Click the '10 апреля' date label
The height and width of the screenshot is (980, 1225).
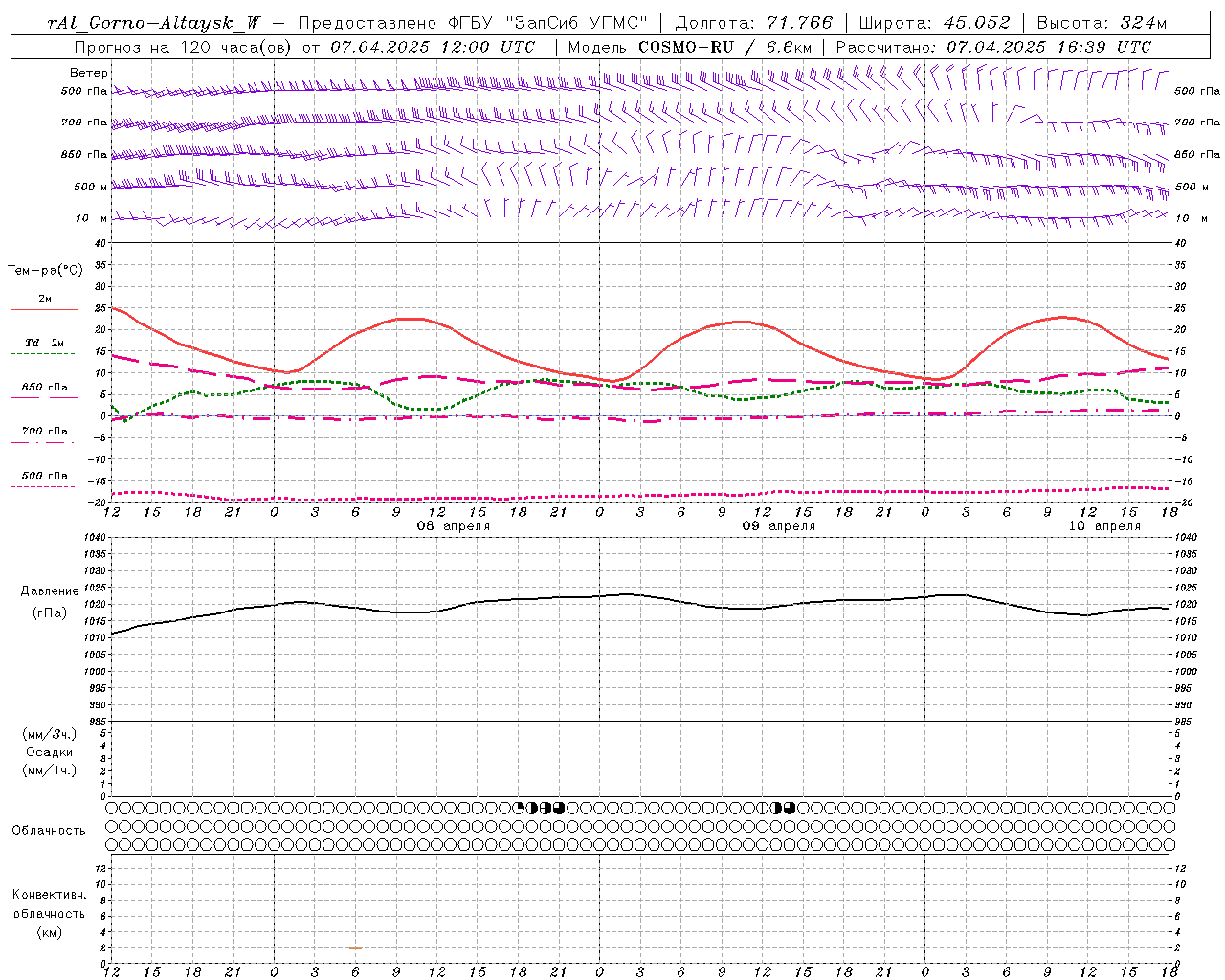[x=1104, y=526]
